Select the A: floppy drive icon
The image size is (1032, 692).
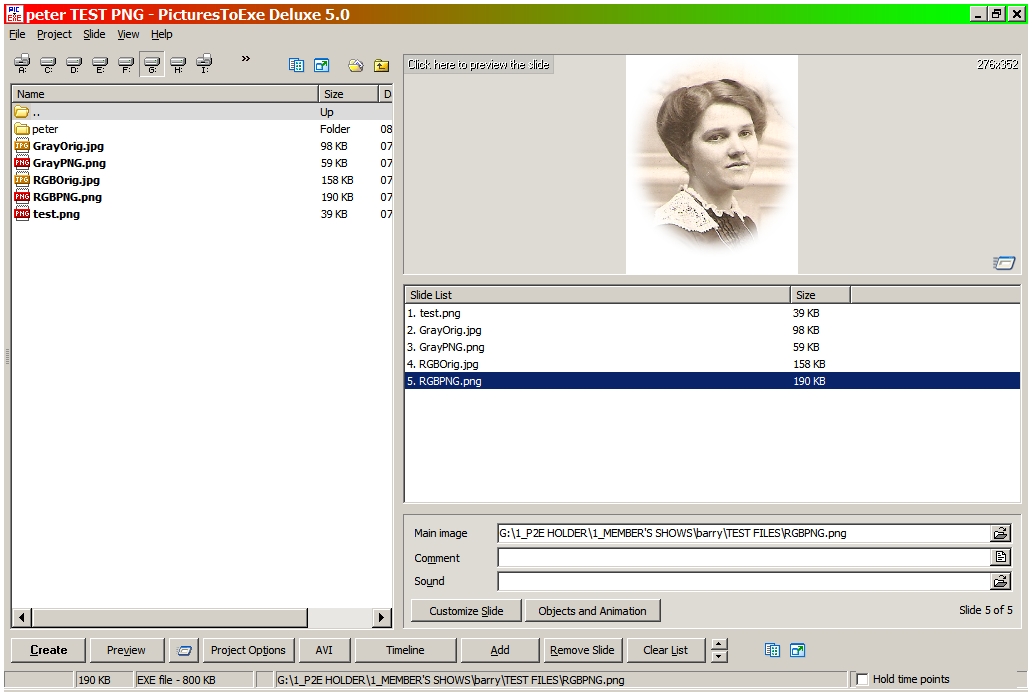pos(22,65)
